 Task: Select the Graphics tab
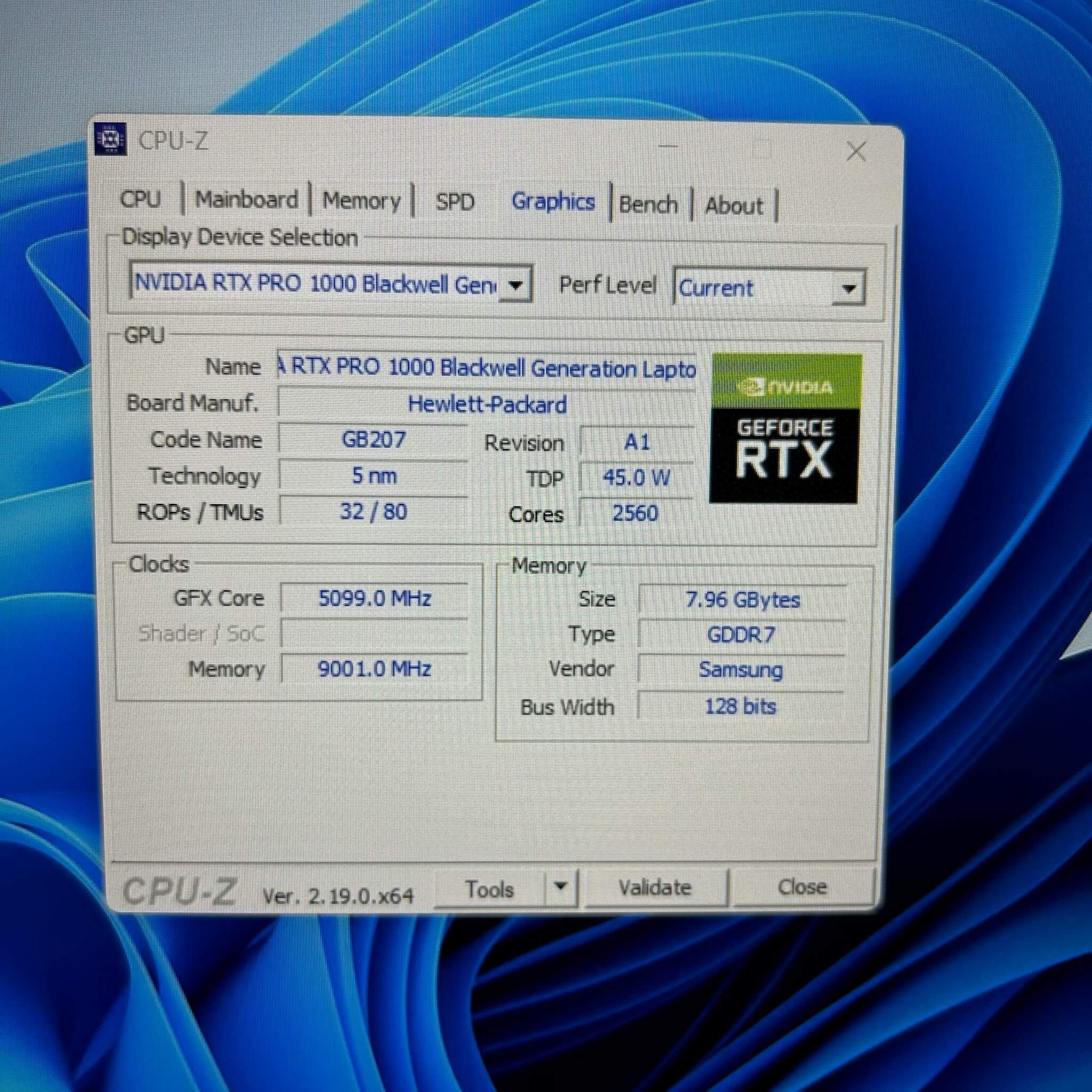click(x=553, y=202)
